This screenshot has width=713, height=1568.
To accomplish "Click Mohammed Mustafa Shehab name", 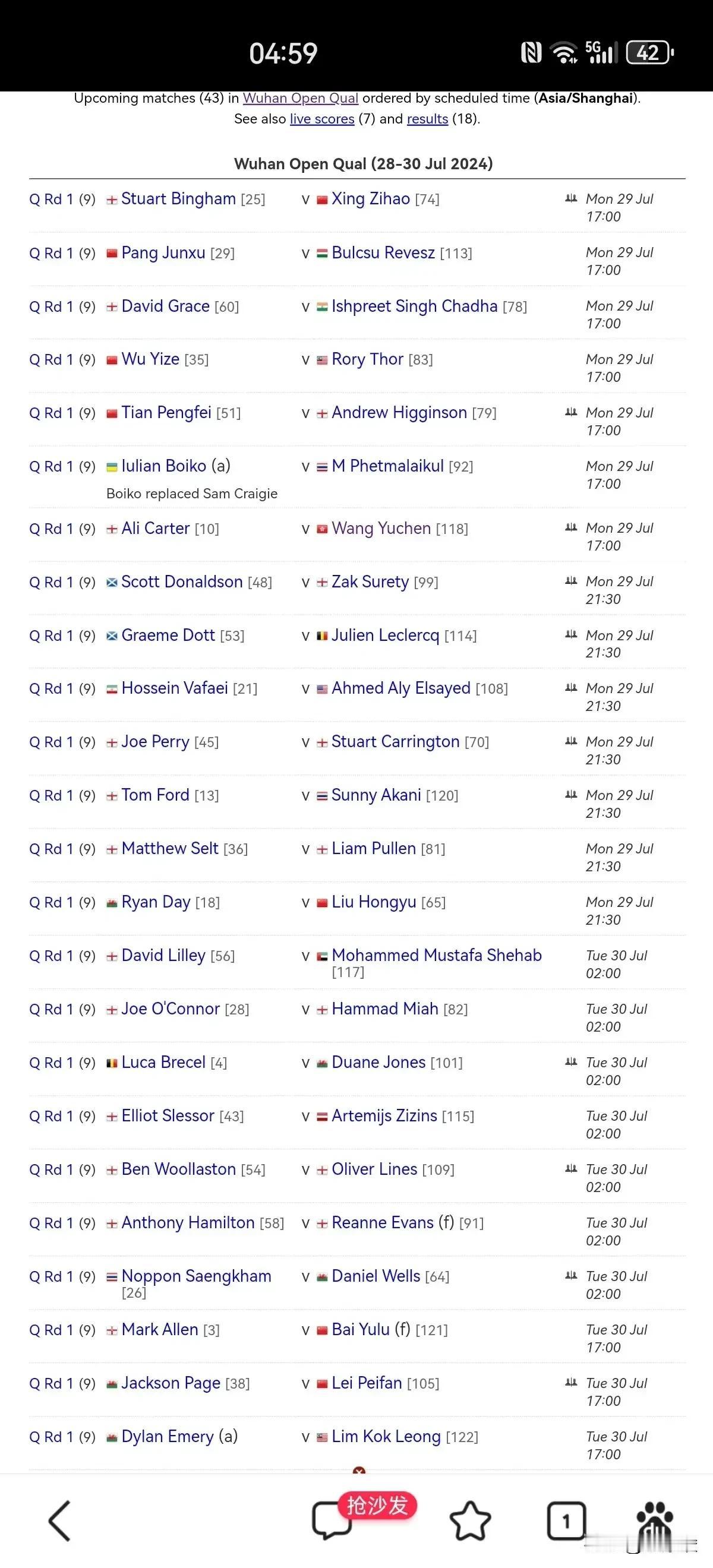I will pos(437,955).
